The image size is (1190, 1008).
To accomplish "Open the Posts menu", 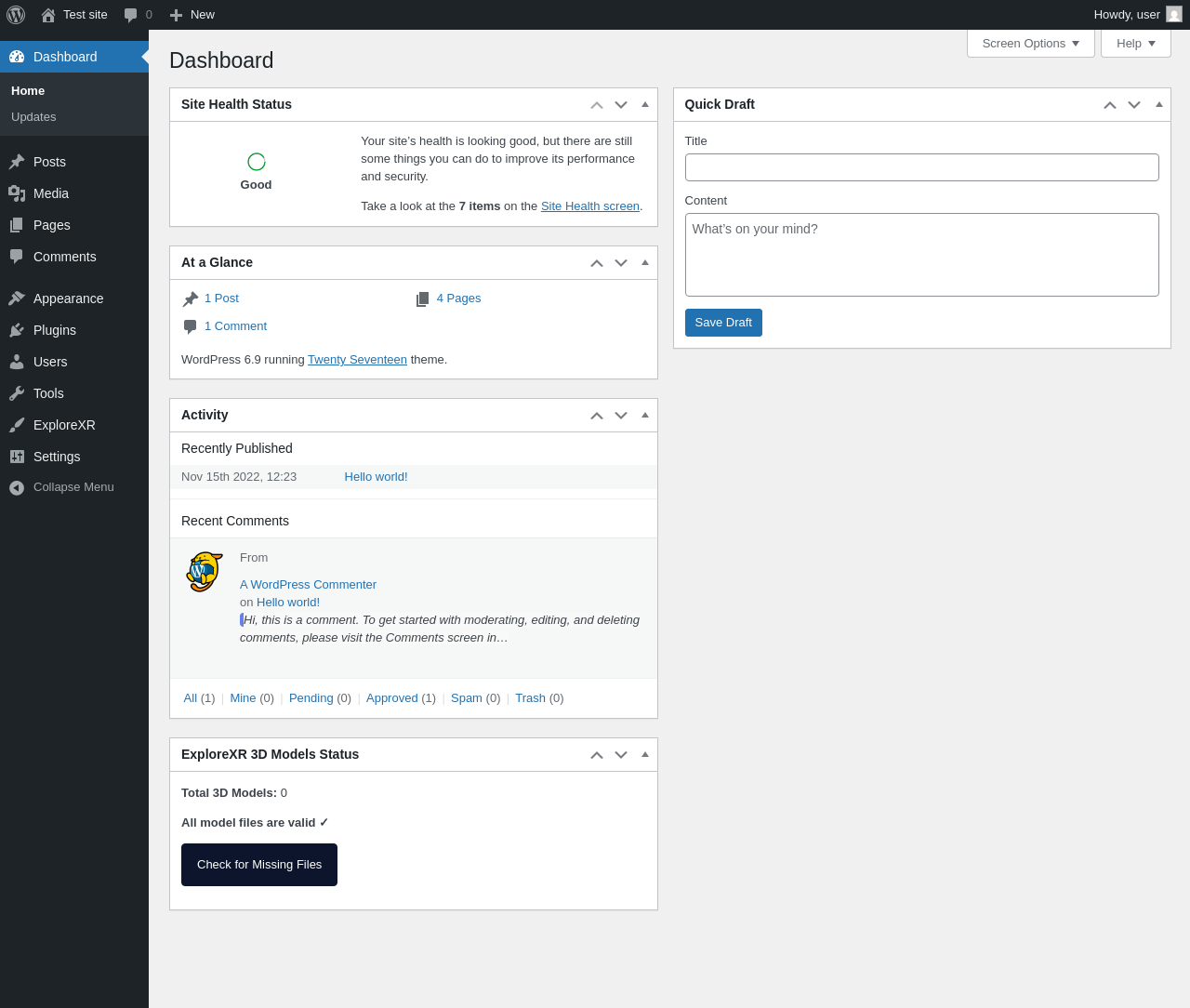I will [74, 162].
